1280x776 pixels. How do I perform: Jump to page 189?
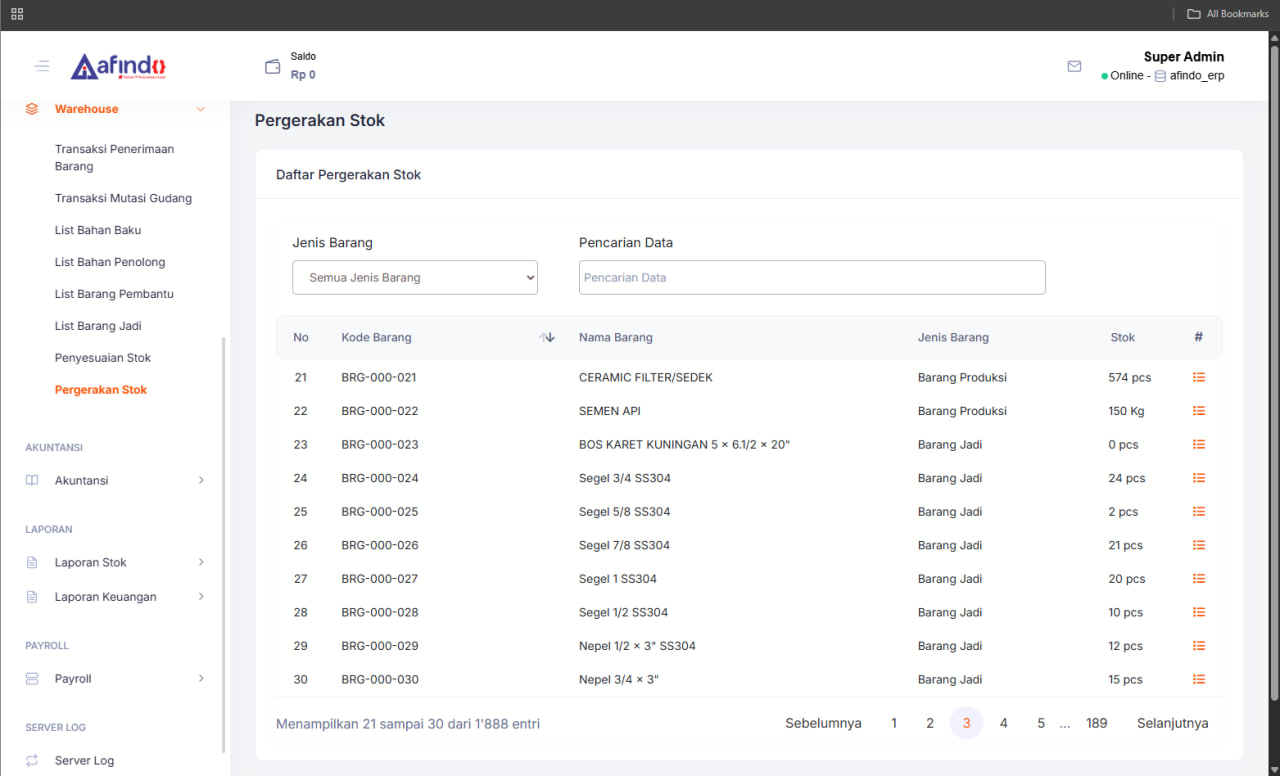coord(1097,723)
